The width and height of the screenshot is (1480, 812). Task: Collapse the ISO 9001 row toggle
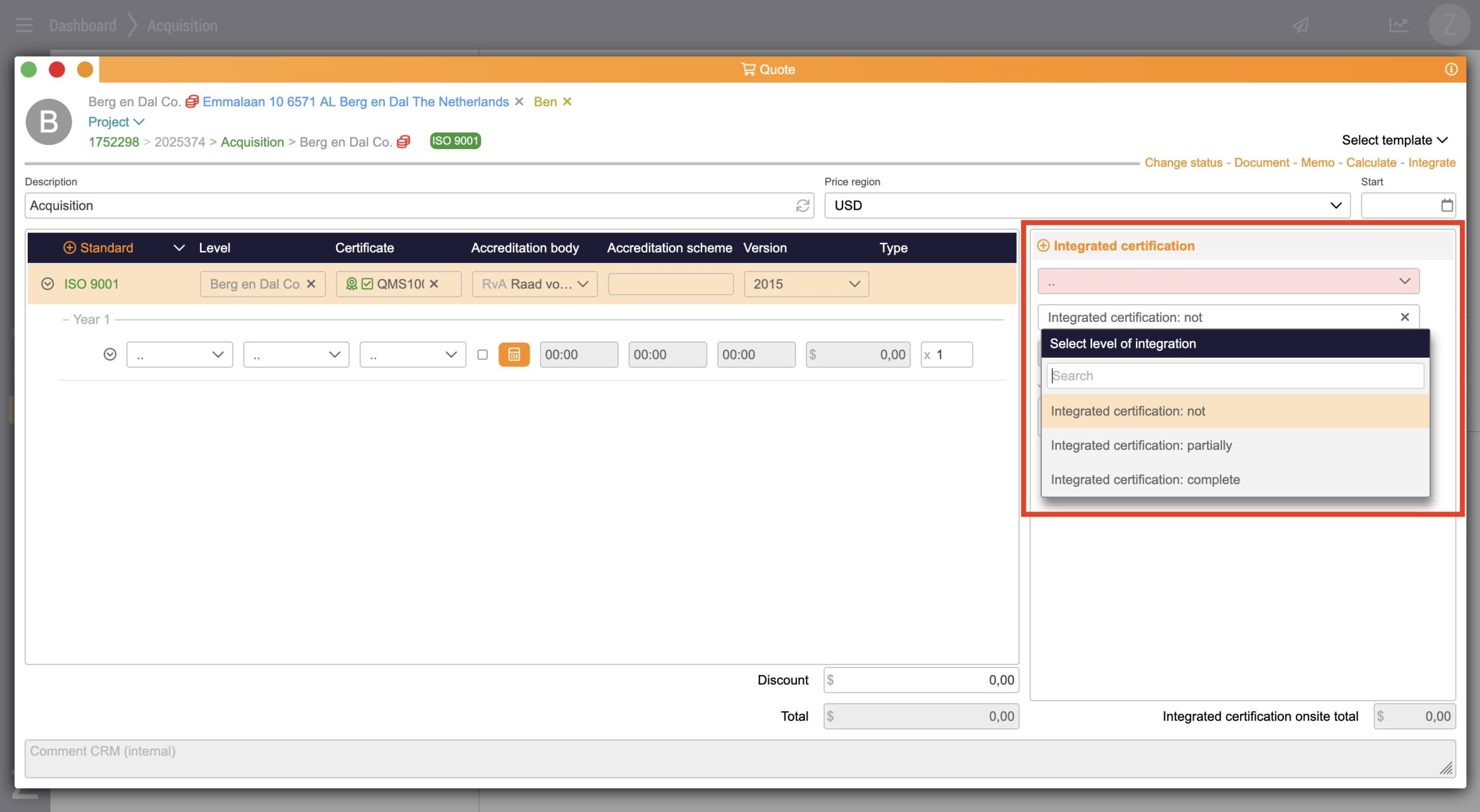click(x=47, y=284)
